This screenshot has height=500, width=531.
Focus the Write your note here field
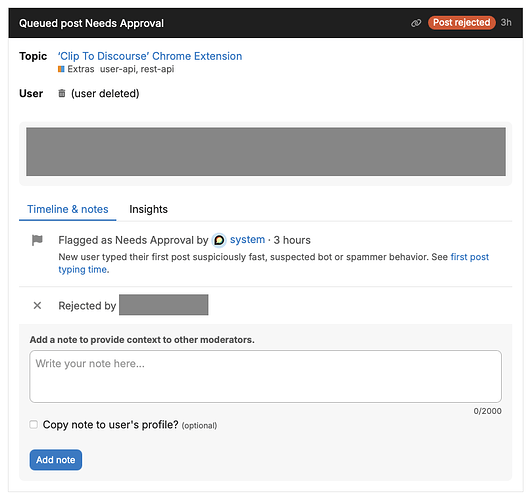[266, 376]
